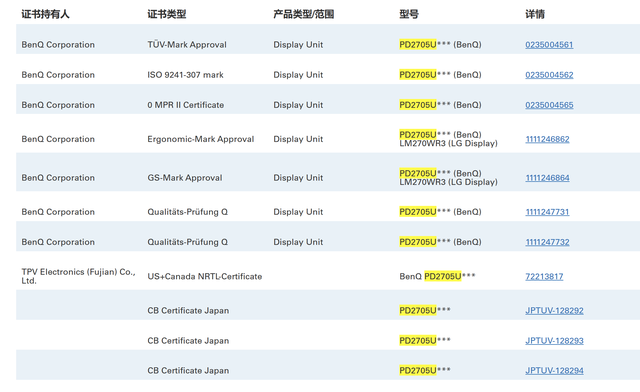Select CB Certificate Japan in JPTUV-128293 row
Image resolution: width=640 pixels, height=392 pixels.
(x=188, y=341)
